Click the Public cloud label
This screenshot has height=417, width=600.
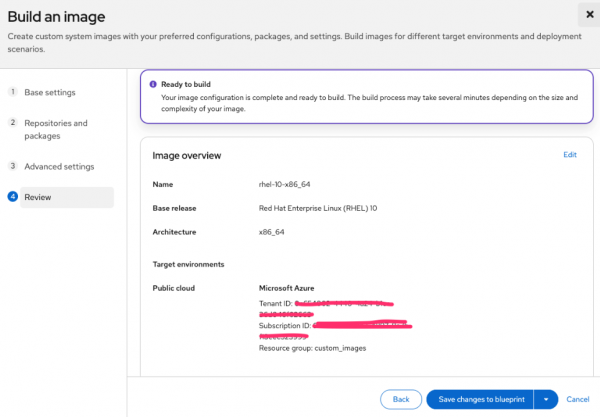tap(174, 288)
